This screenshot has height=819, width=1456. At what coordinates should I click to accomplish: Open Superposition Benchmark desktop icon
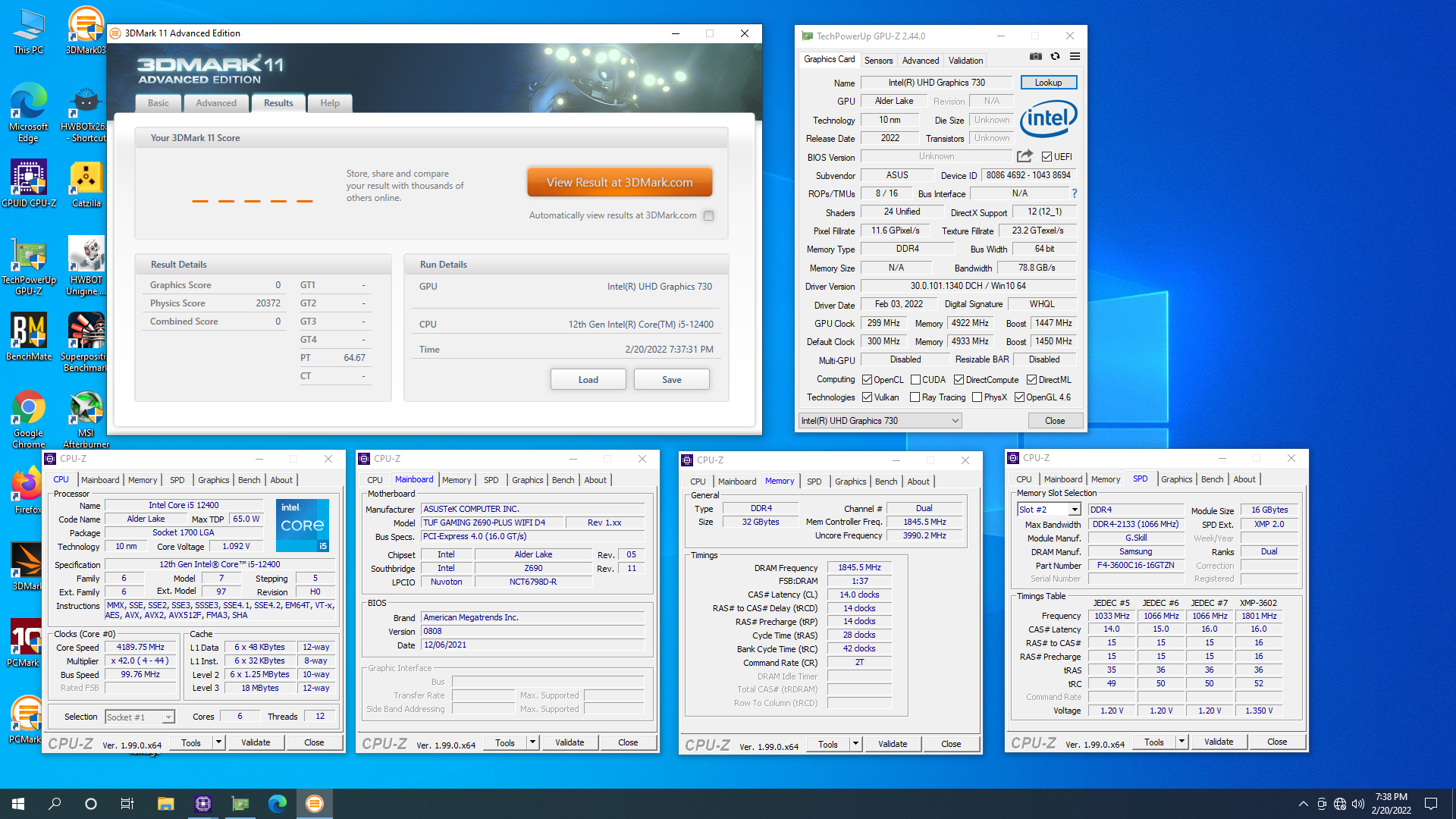86,341
